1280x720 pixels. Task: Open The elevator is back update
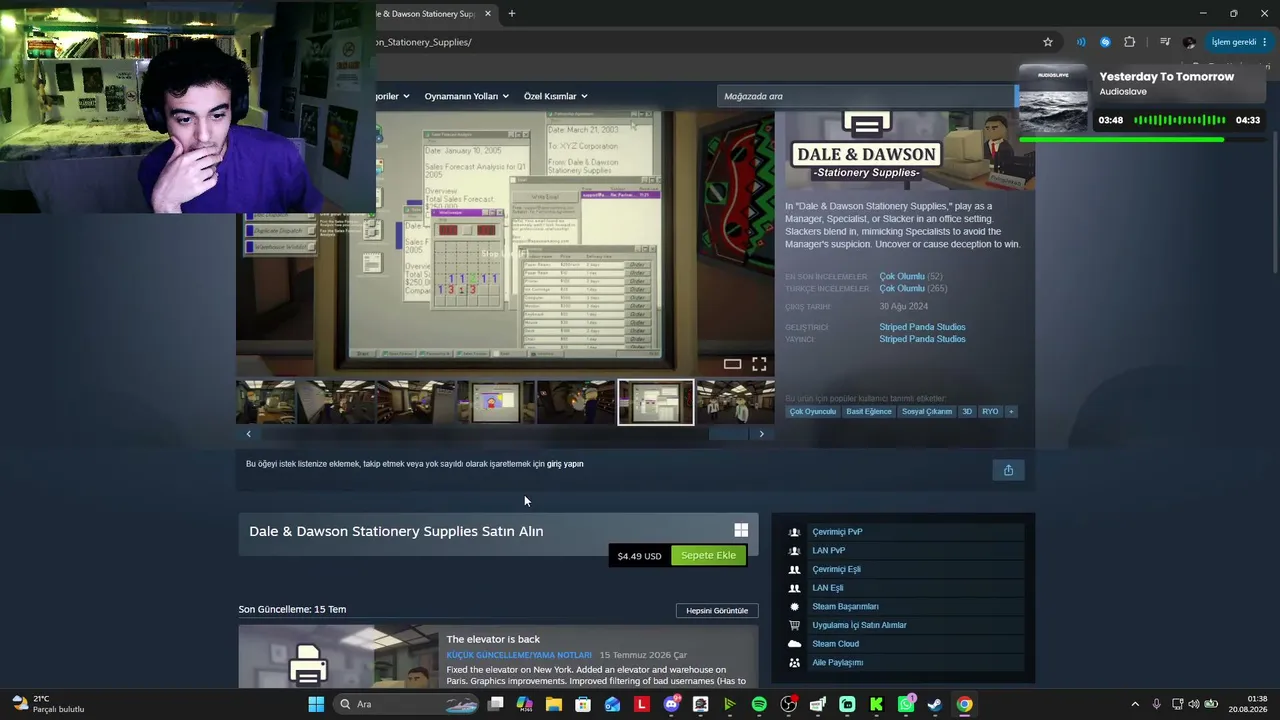coord(493,639)
